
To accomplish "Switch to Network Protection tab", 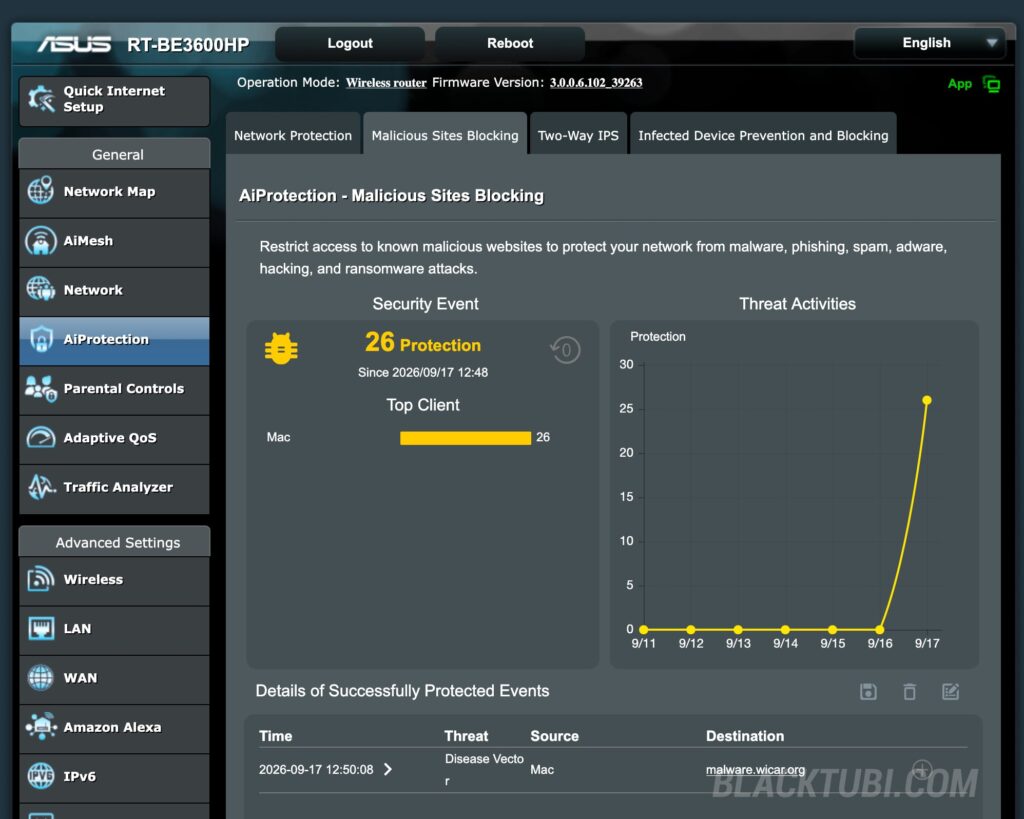I will coord(293,135).
